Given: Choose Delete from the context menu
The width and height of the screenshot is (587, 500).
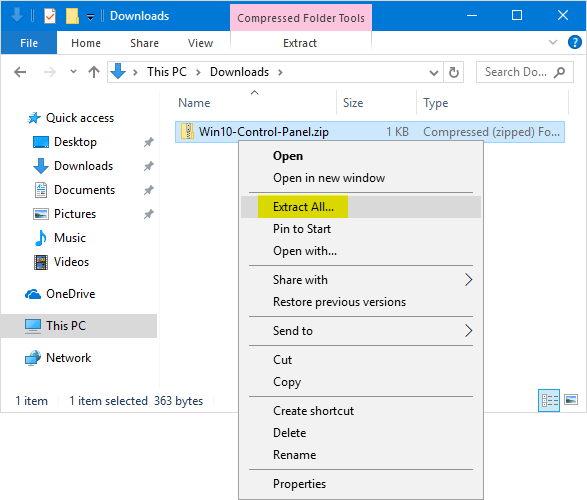Looking at the screenshot, I should 361,433.
